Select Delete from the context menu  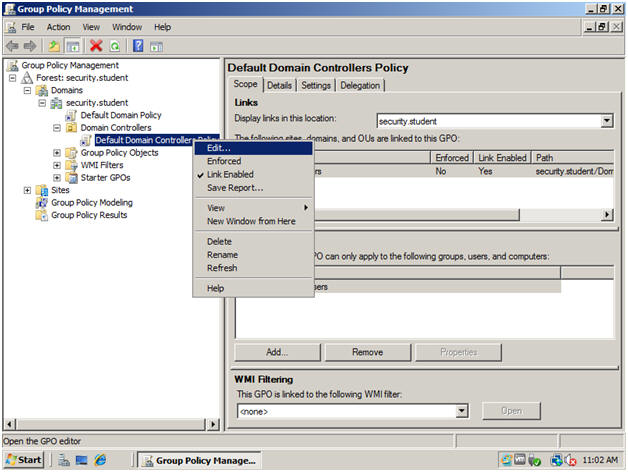pyautogui.click(x=253, y=242)
